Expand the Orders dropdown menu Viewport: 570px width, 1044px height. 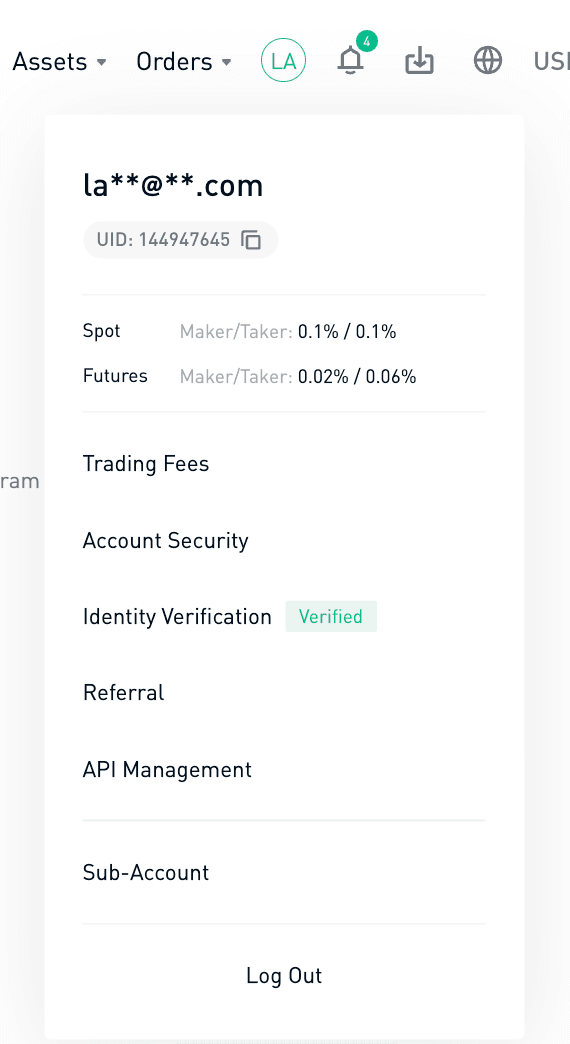184,61
